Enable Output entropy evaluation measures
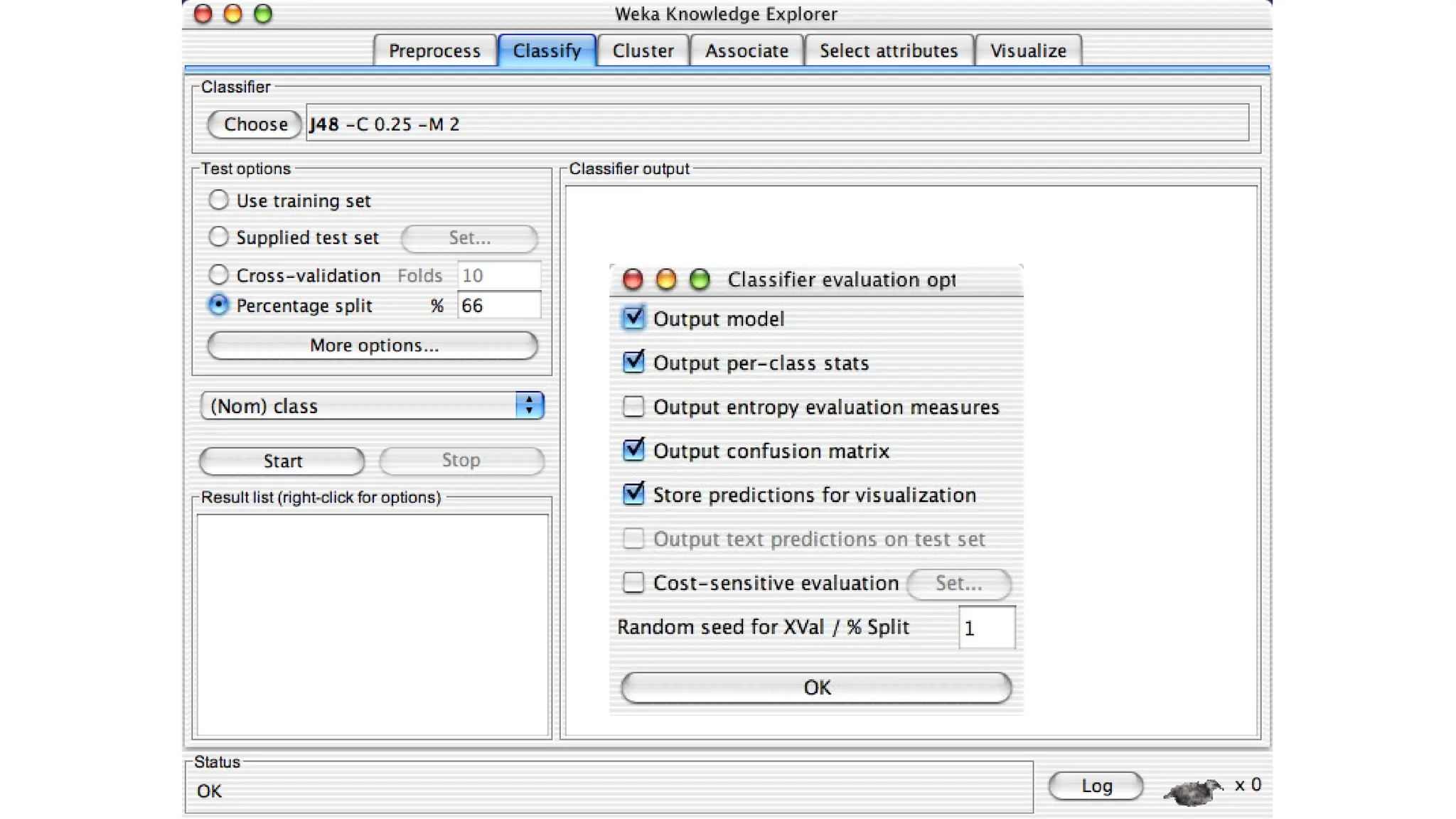 pos(633,407)
